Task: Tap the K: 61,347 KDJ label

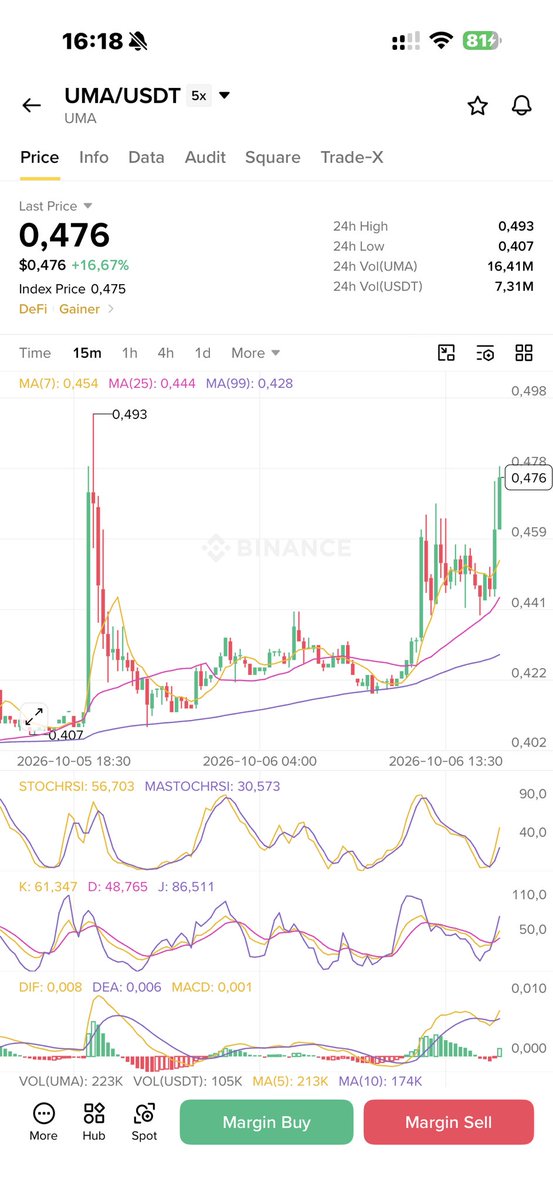Action: tap(48, 886)
